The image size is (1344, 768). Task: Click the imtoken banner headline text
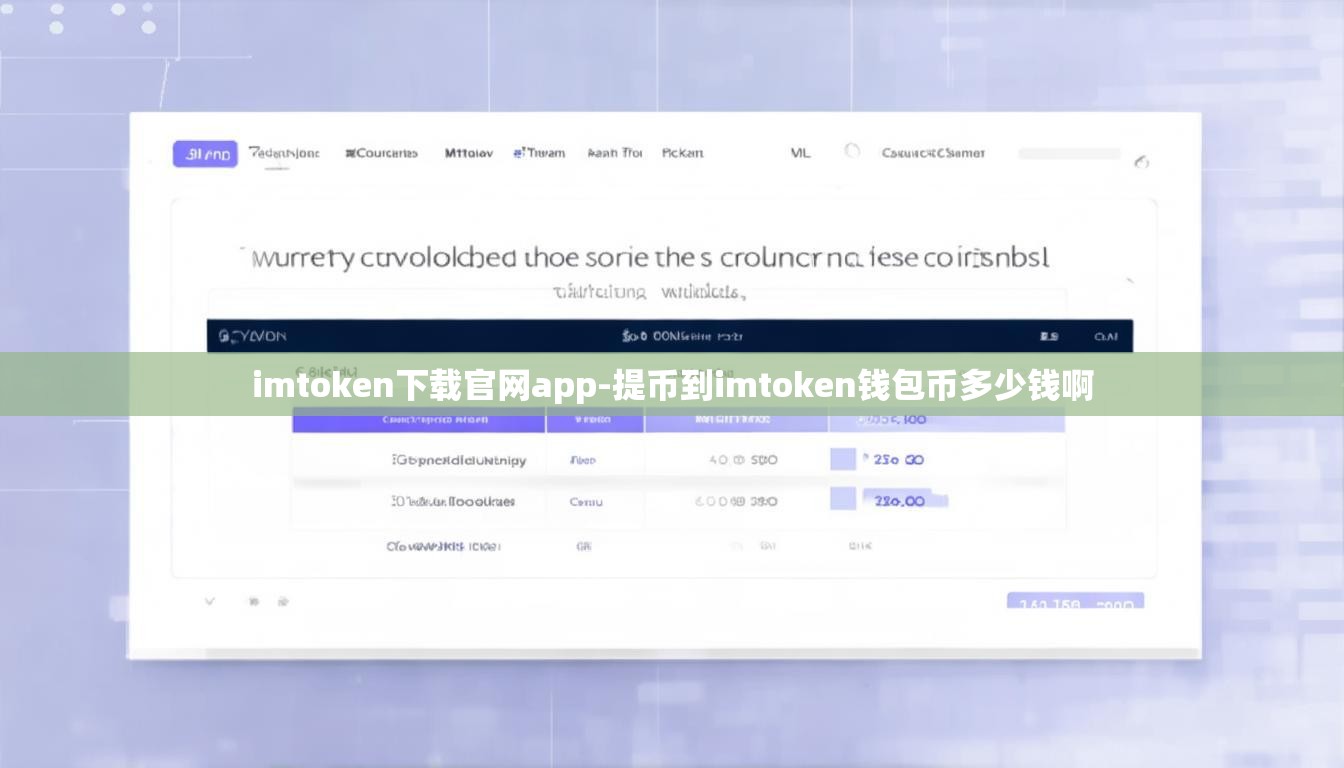point(672,385)
